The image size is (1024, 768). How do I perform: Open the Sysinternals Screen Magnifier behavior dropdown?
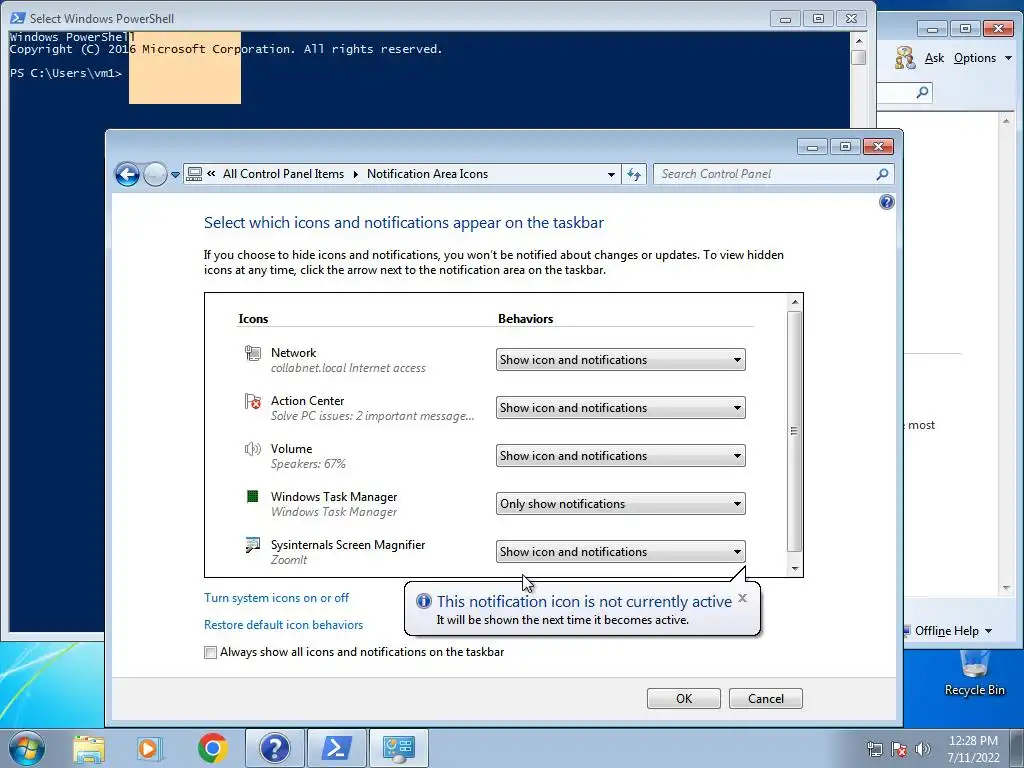620,552
